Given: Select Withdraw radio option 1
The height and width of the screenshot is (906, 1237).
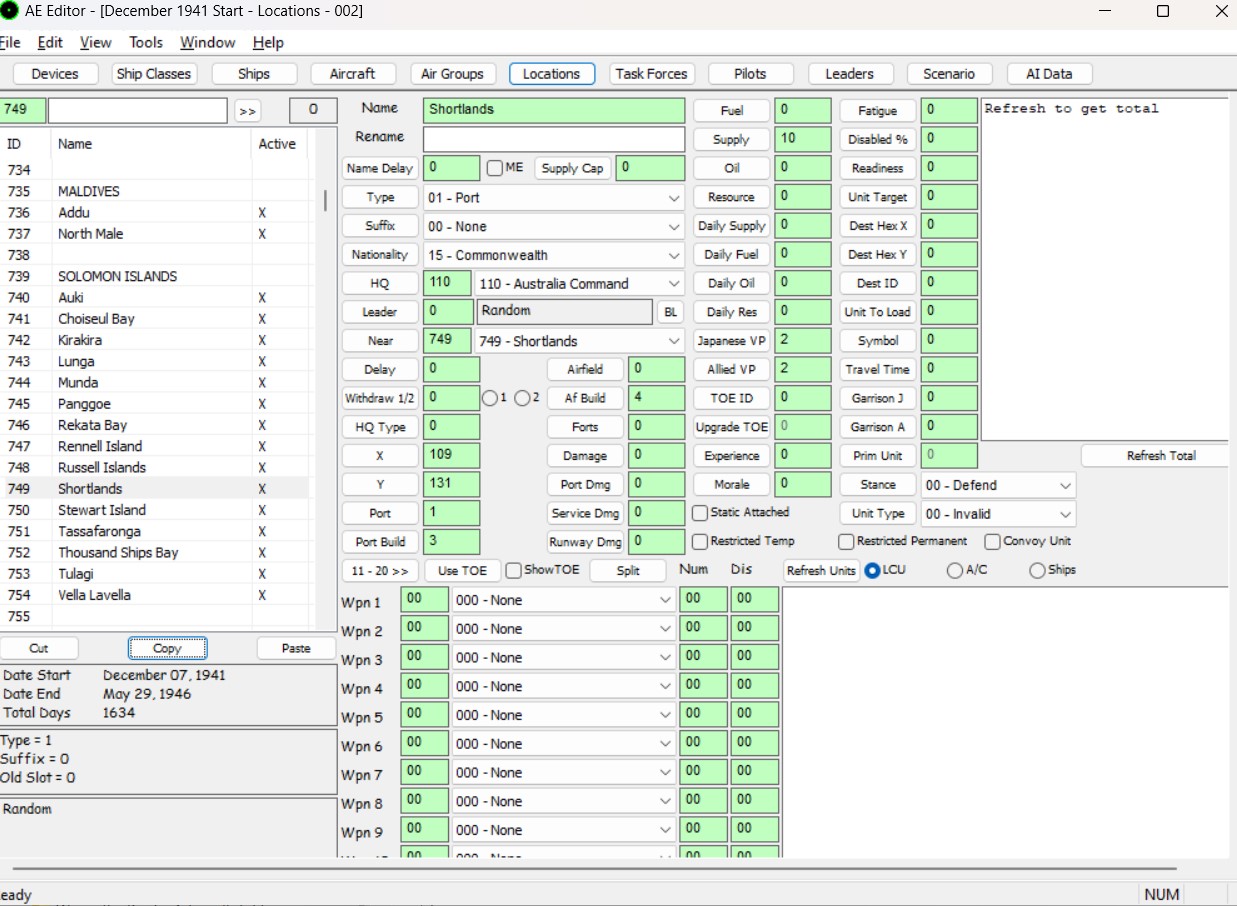Looking at the screenshot, I should [490, 398].
